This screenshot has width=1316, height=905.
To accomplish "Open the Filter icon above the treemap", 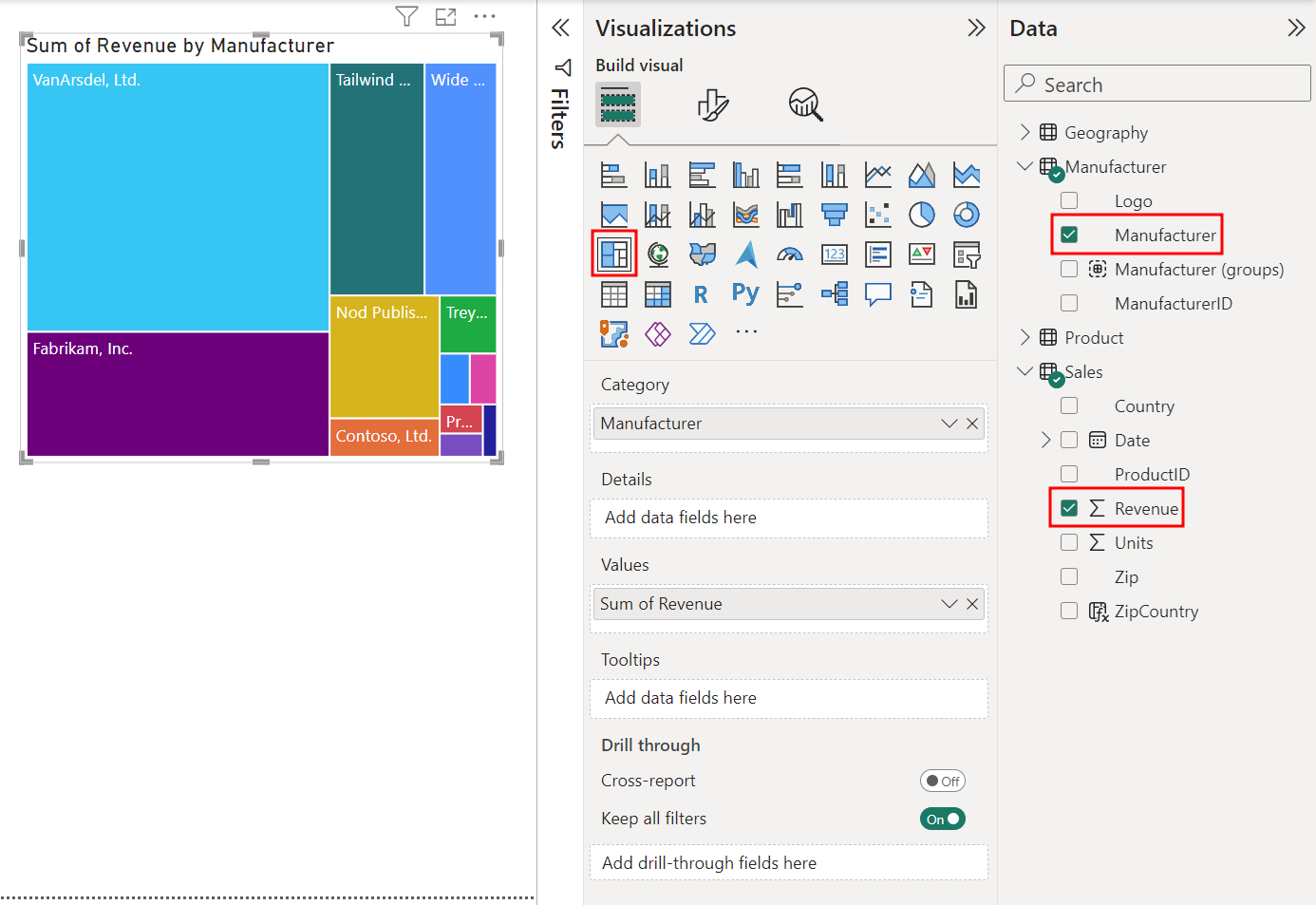I will pos(406,16).
